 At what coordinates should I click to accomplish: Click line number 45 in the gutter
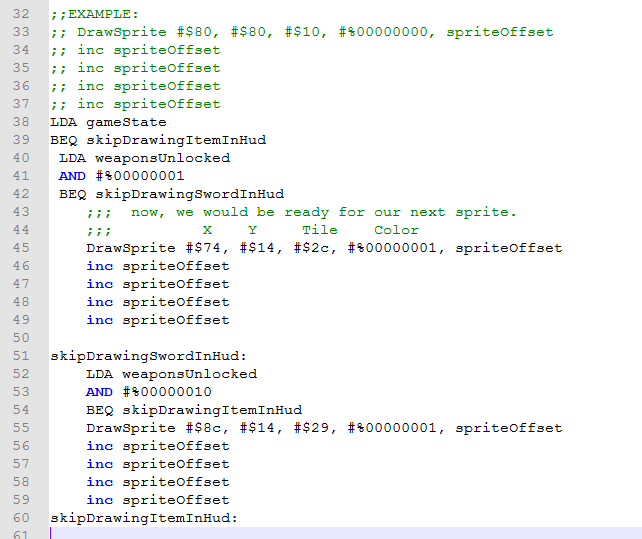click(21, 248)
